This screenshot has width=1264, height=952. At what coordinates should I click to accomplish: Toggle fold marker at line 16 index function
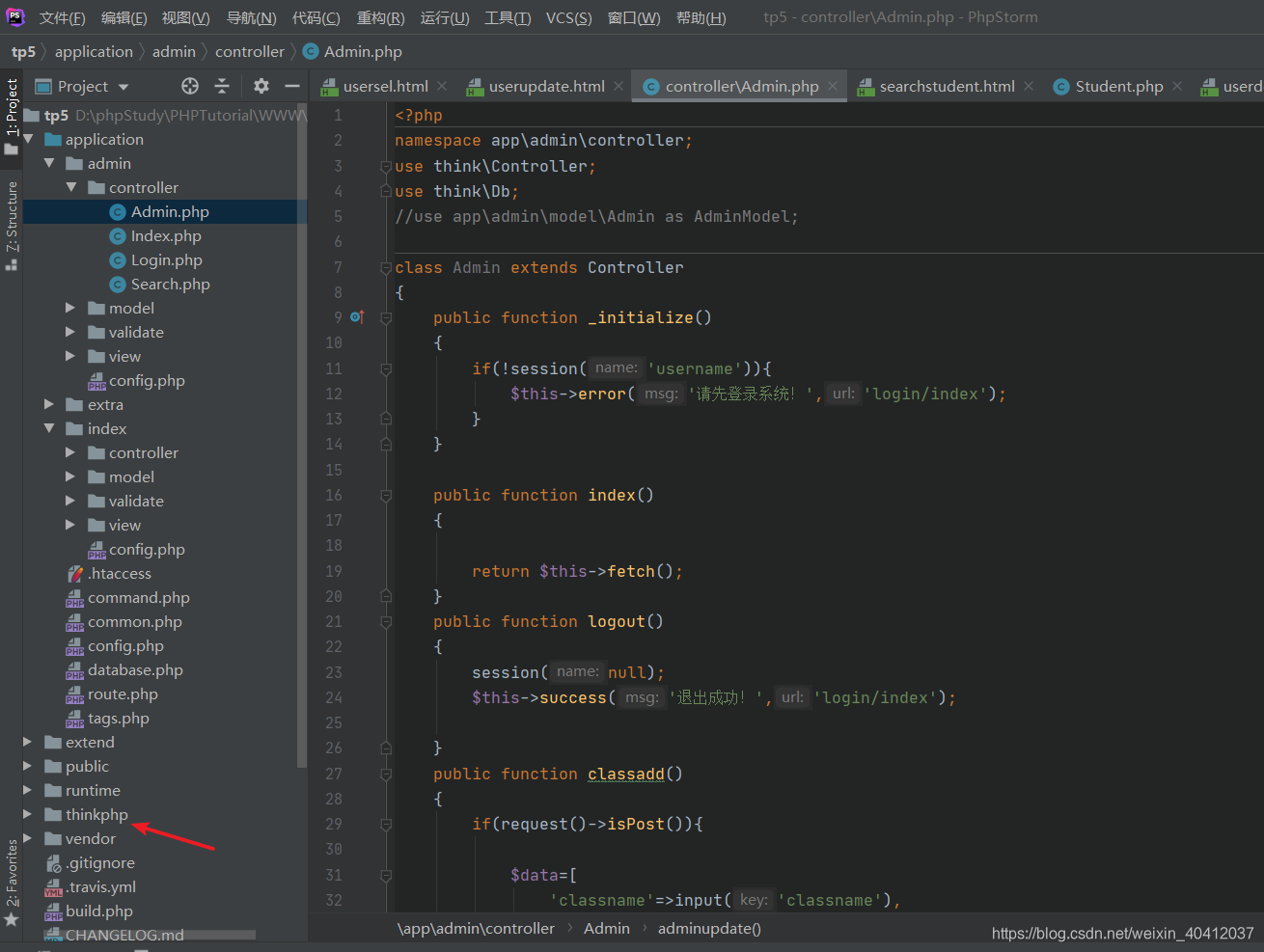pos(386,495)
